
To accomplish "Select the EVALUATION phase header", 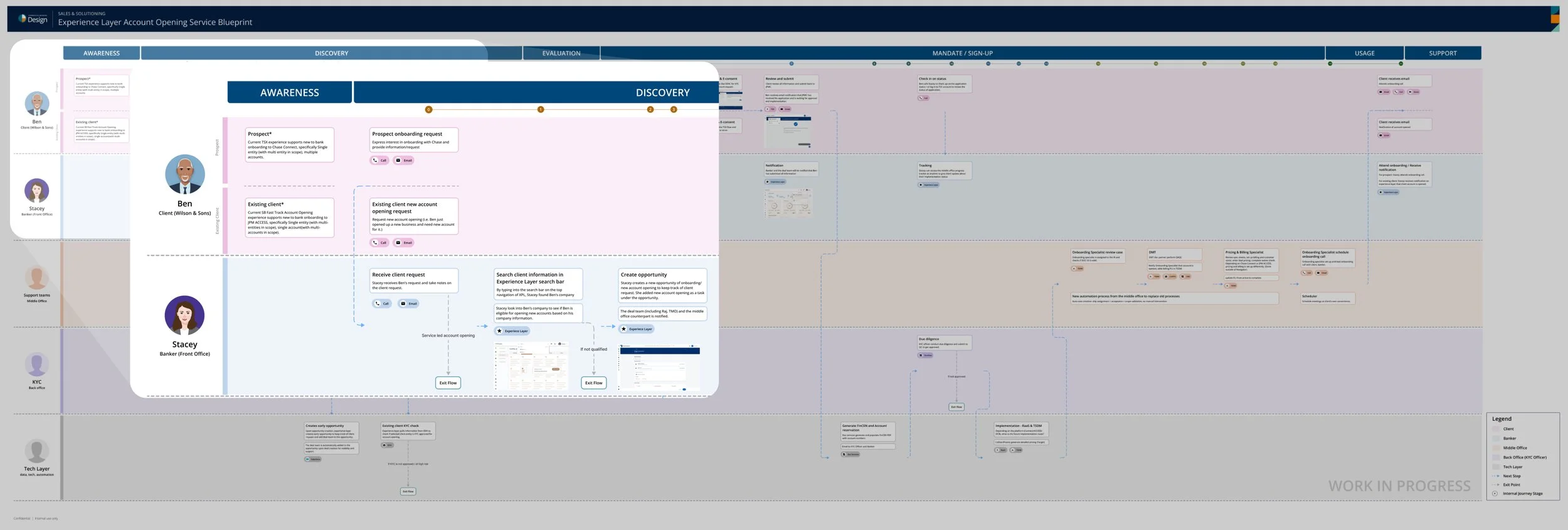I will click(x=561, y=53).
